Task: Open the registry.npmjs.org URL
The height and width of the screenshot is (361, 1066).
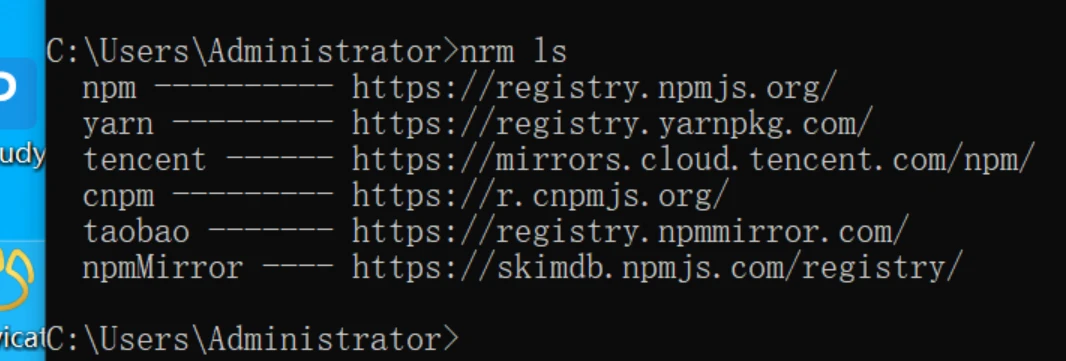Action: click(x=594, y=89)
